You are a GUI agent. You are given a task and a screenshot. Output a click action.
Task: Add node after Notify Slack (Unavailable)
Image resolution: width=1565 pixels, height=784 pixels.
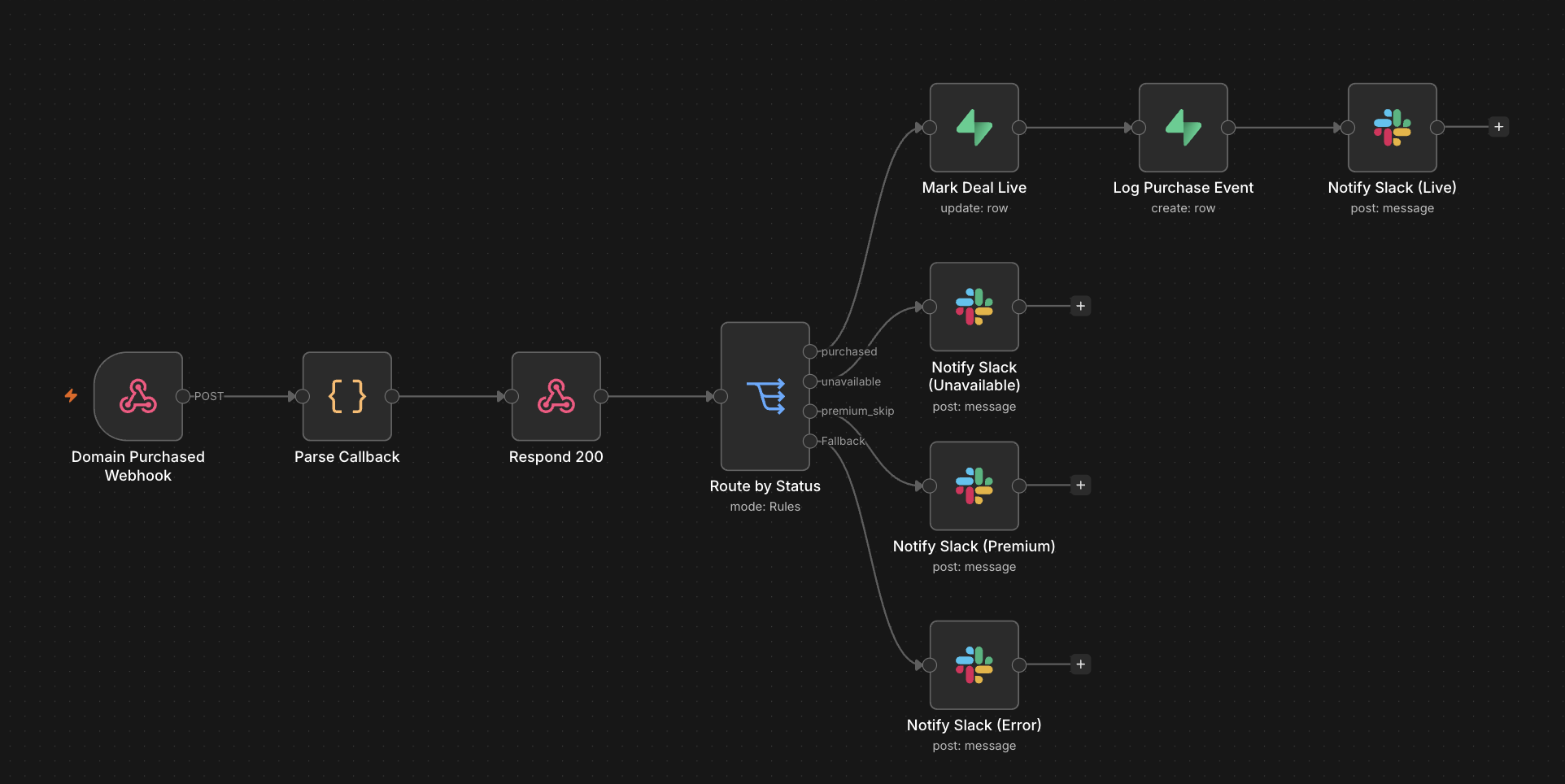(1081, 306)
